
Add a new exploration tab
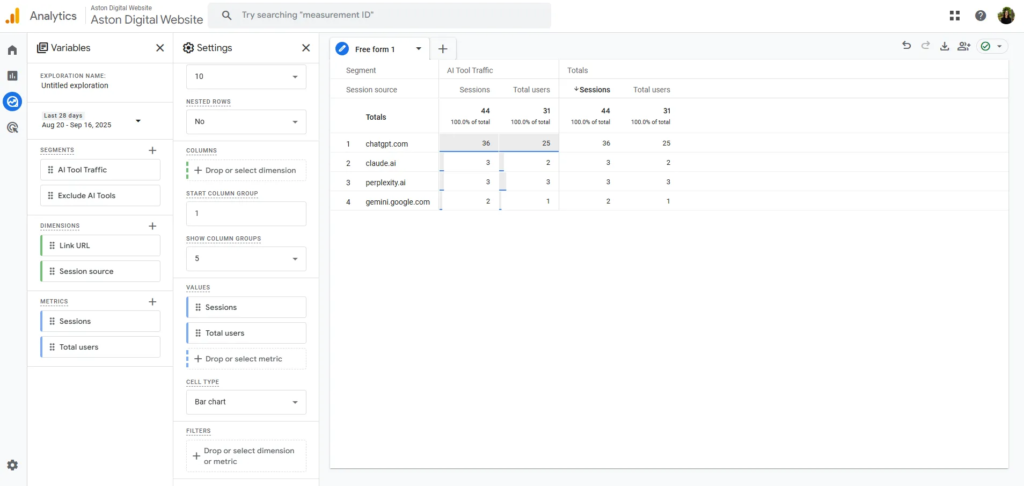pos(443,49)
